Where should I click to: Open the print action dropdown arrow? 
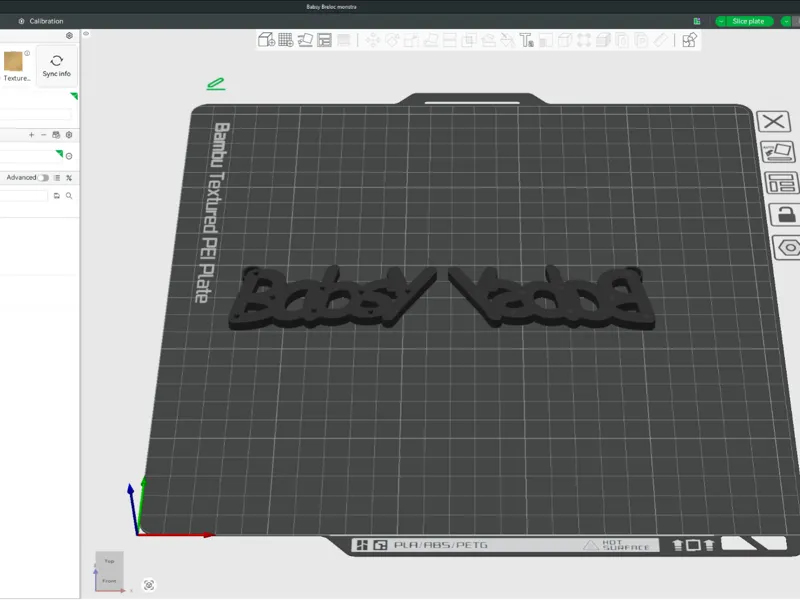pyautogui.click(x=786, y=21)
